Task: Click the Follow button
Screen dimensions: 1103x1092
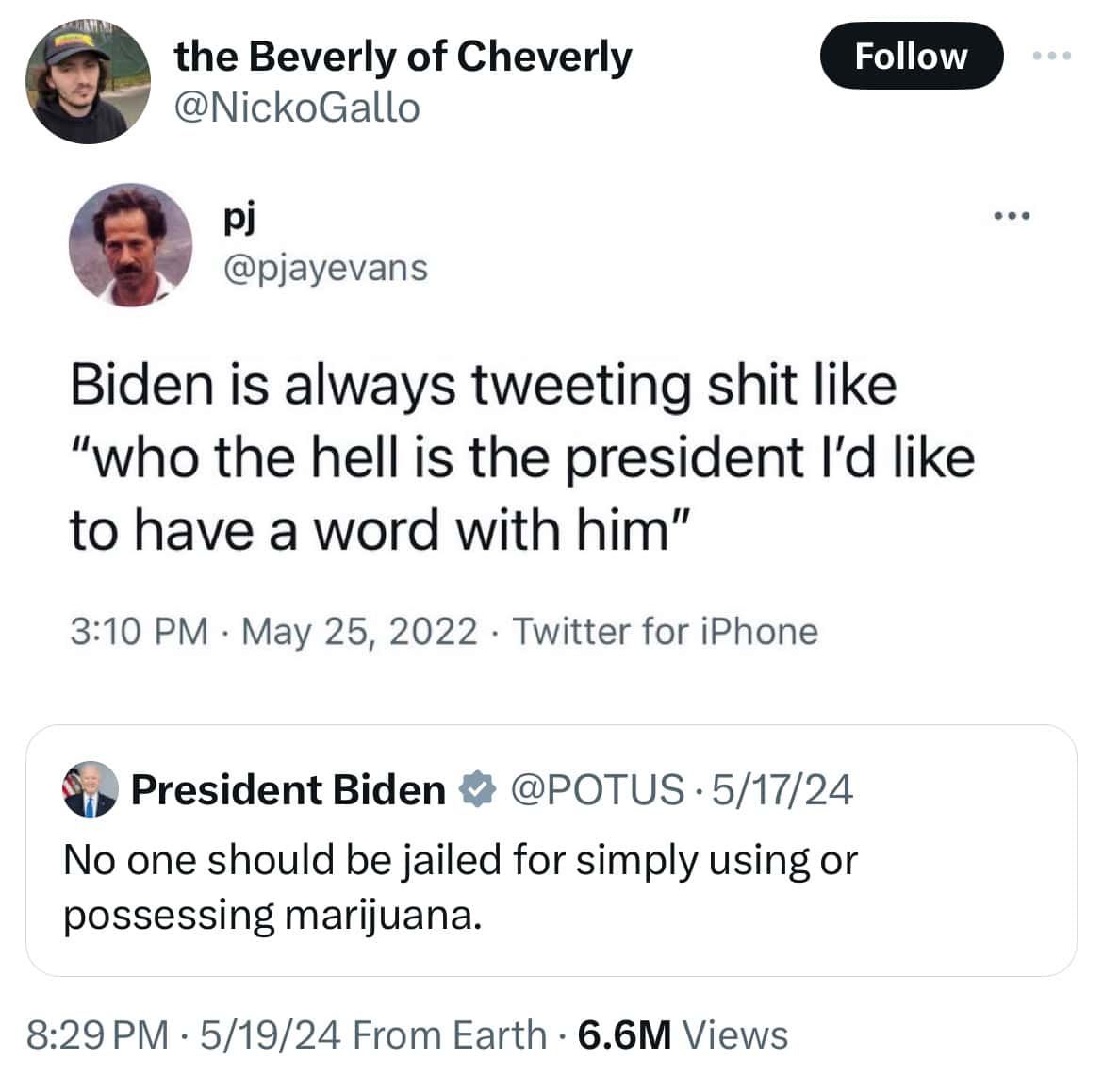Action: 911,56
